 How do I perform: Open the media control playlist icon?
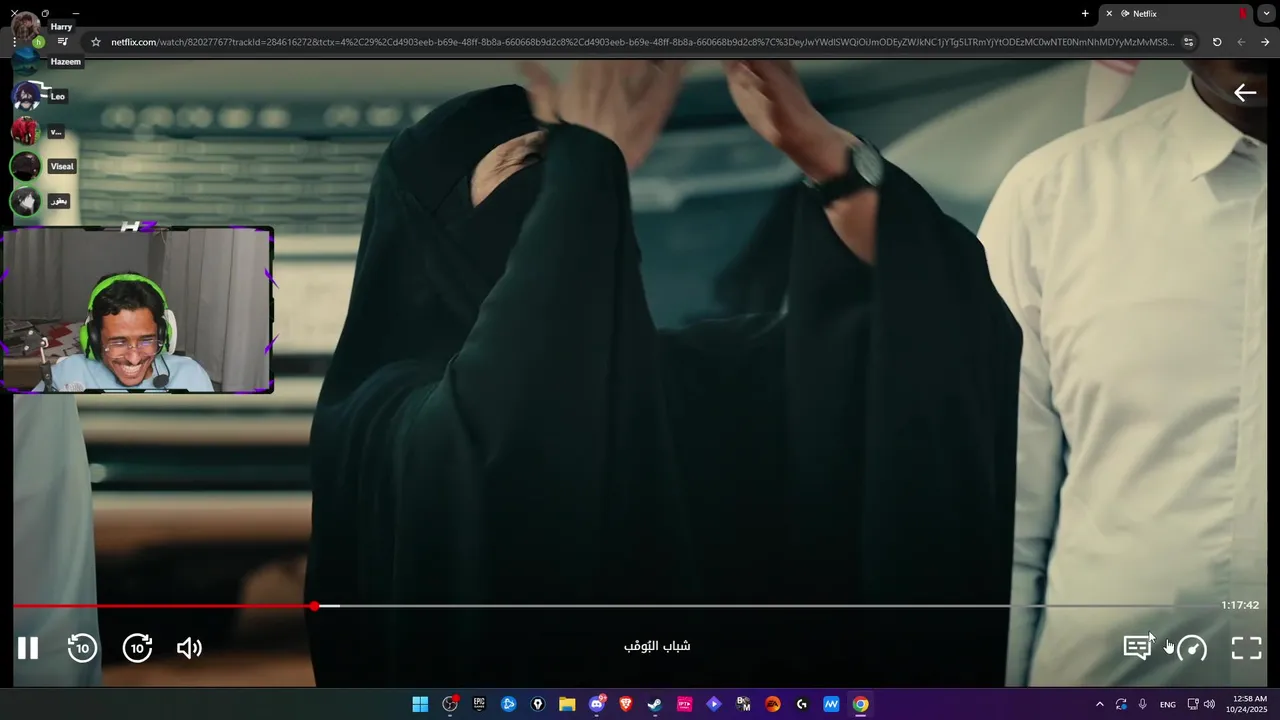coord(63,42)
